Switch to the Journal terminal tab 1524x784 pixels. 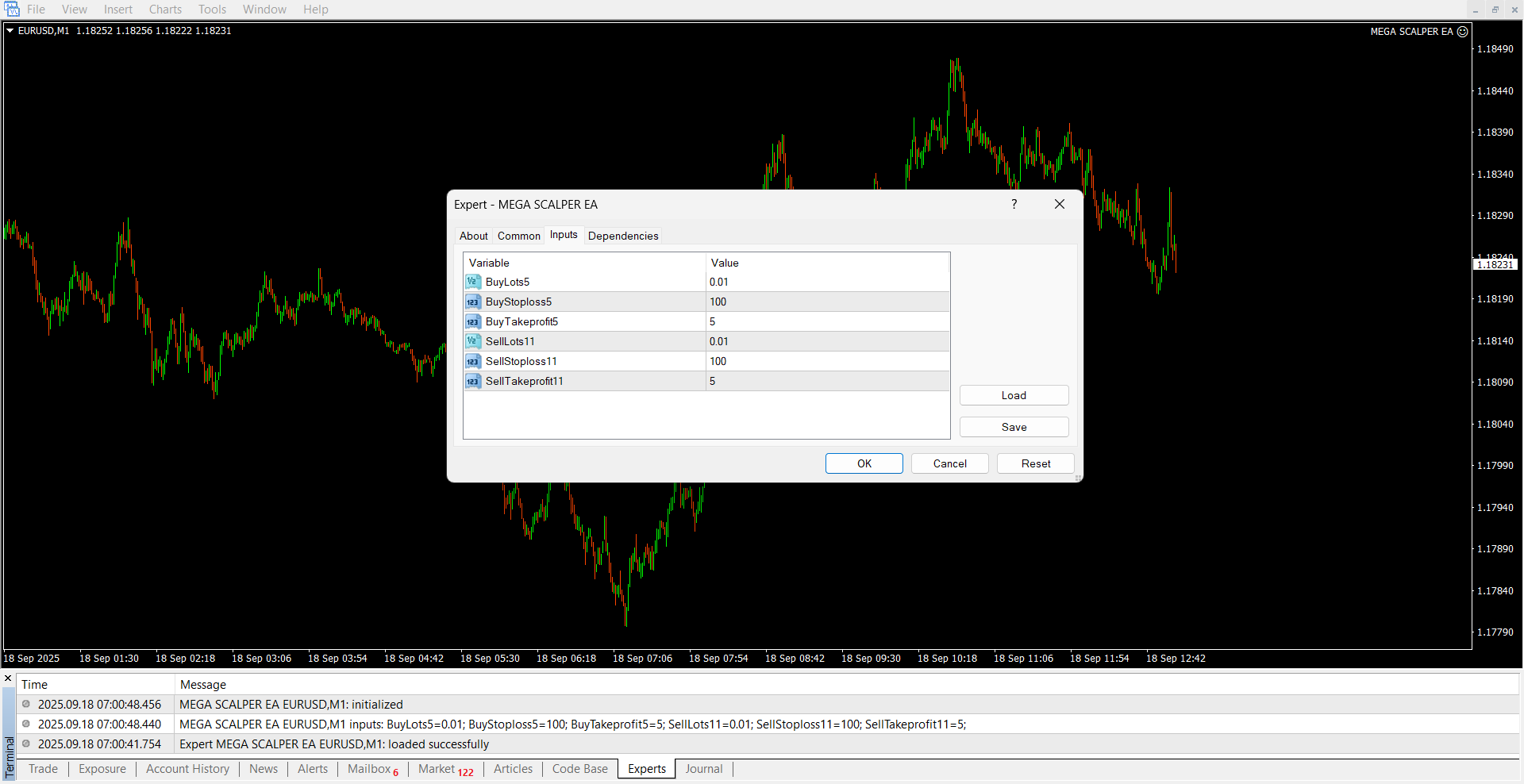(x=703, y=769)
